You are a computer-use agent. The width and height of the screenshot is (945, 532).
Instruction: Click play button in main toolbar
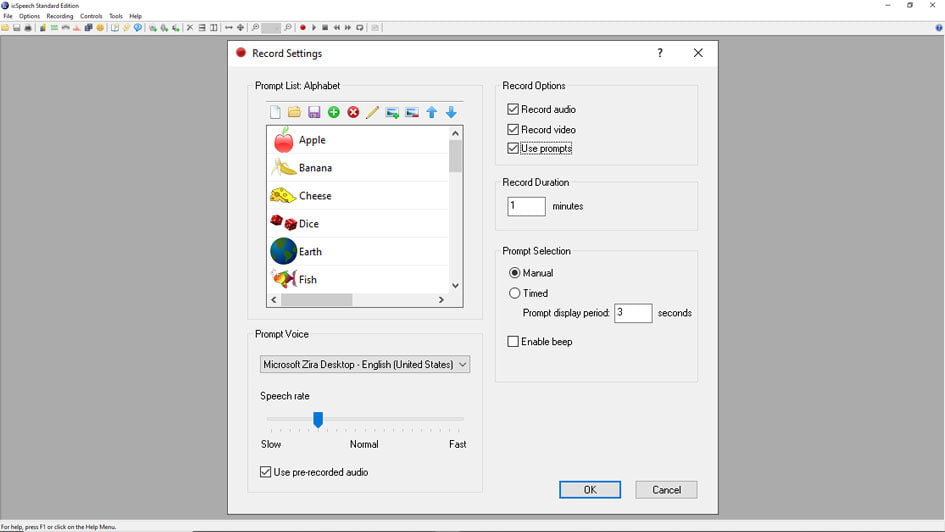pyautogui.click(x=314, y=28)
